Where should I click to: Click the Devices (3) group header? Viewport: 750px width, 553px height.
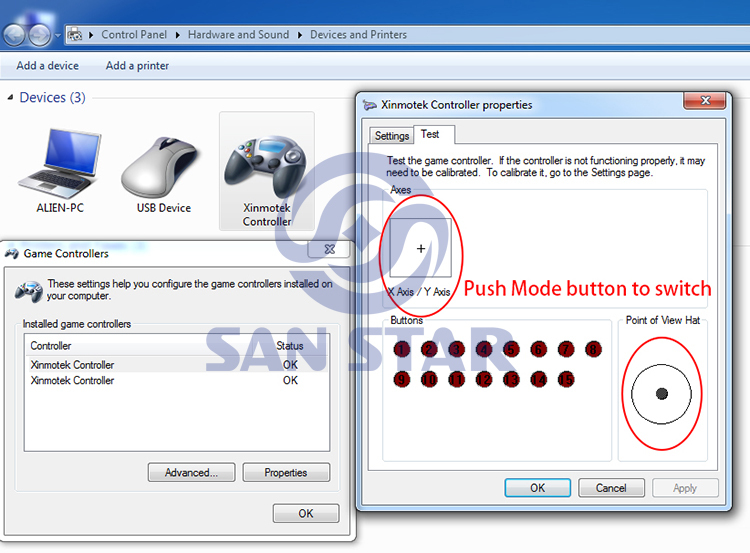tap(52, 98)
